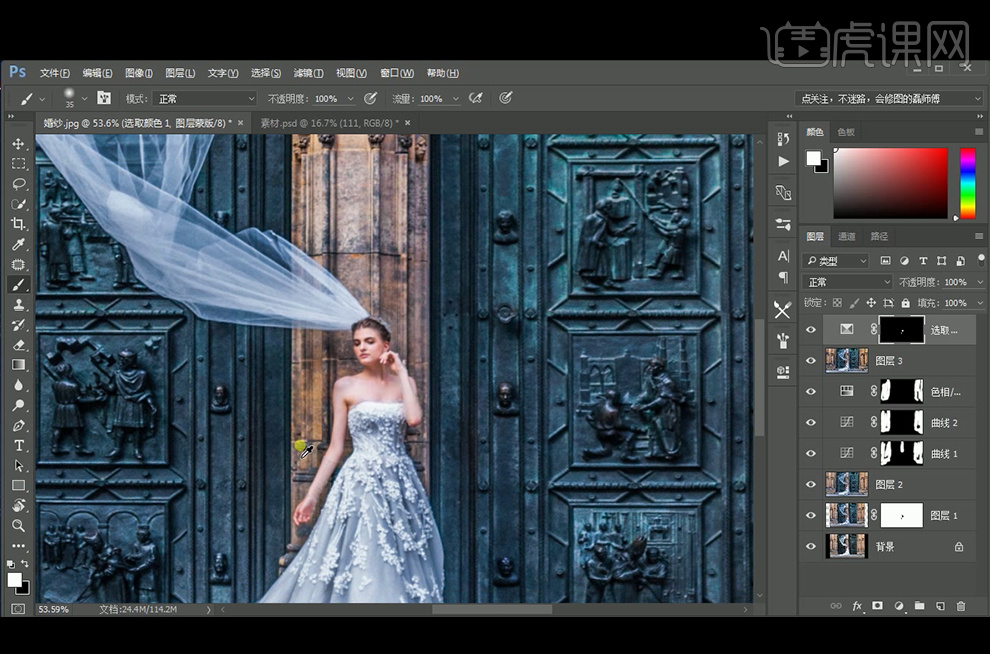The width and height of the screenshot is (990, 654).
Task: Select the Zoom tool
Action: pyautogui.click(x=18, y=525)
